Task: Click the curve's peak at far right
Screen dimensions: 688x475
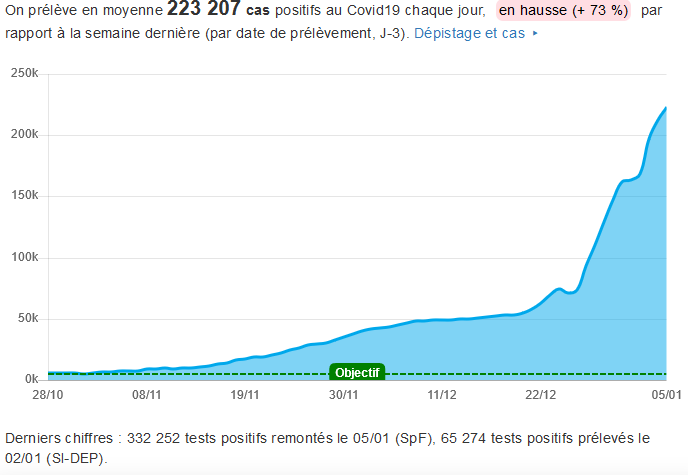Action: pyautogui.click(x=665, y=108)
